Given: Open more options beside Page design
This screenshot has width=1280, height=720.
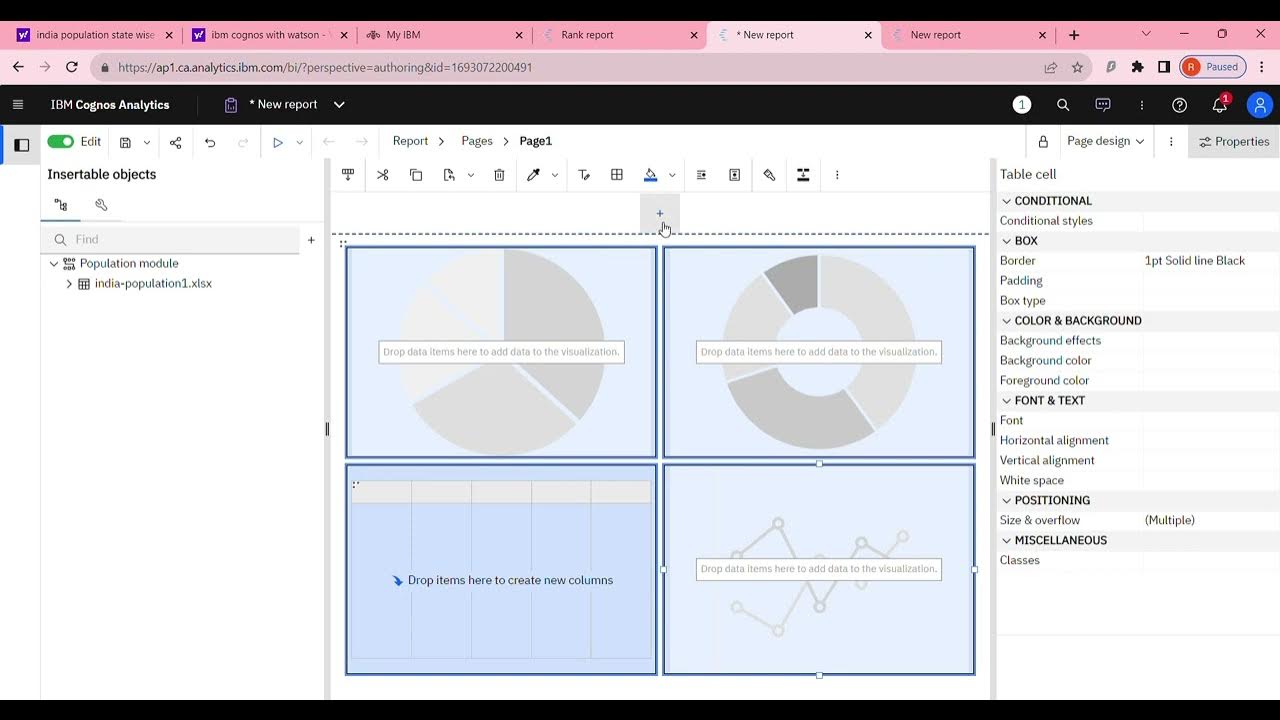Looking at the screenshot, I should (x=1171, y=142).
